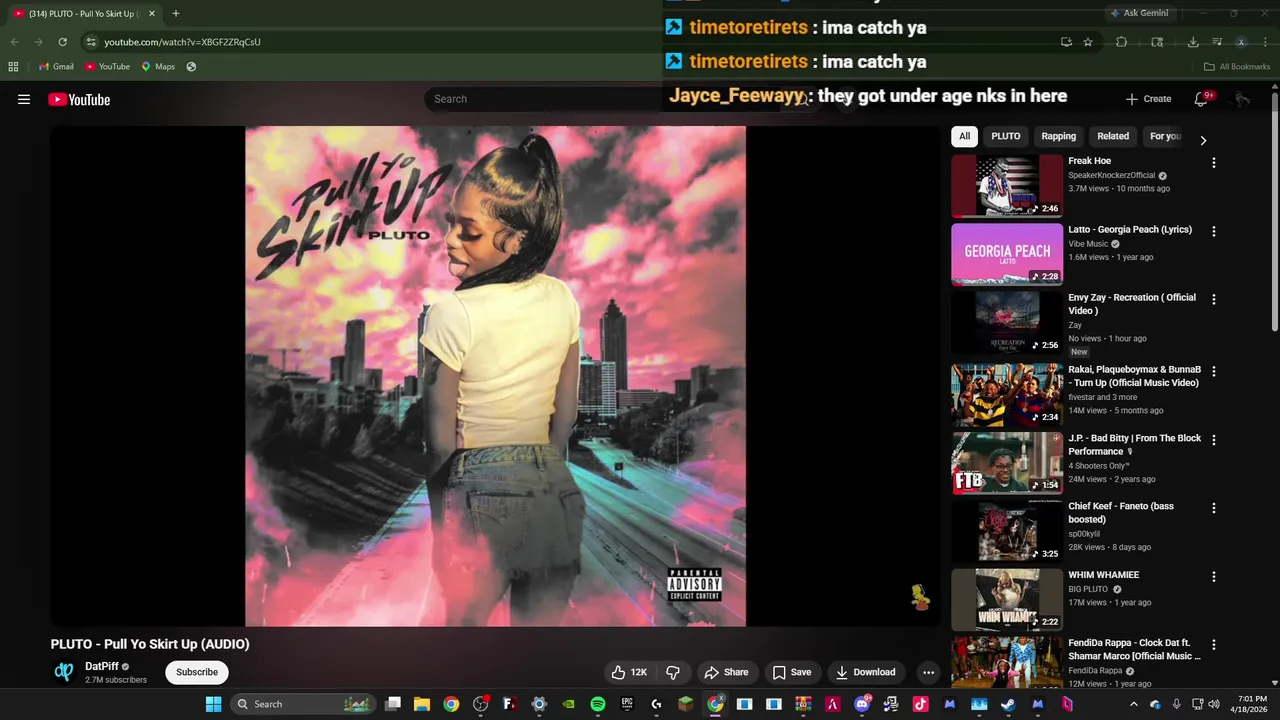1280x720 pixels.
Task: Open the DatPiff channel name link
Action: click(x=102, y=666)
